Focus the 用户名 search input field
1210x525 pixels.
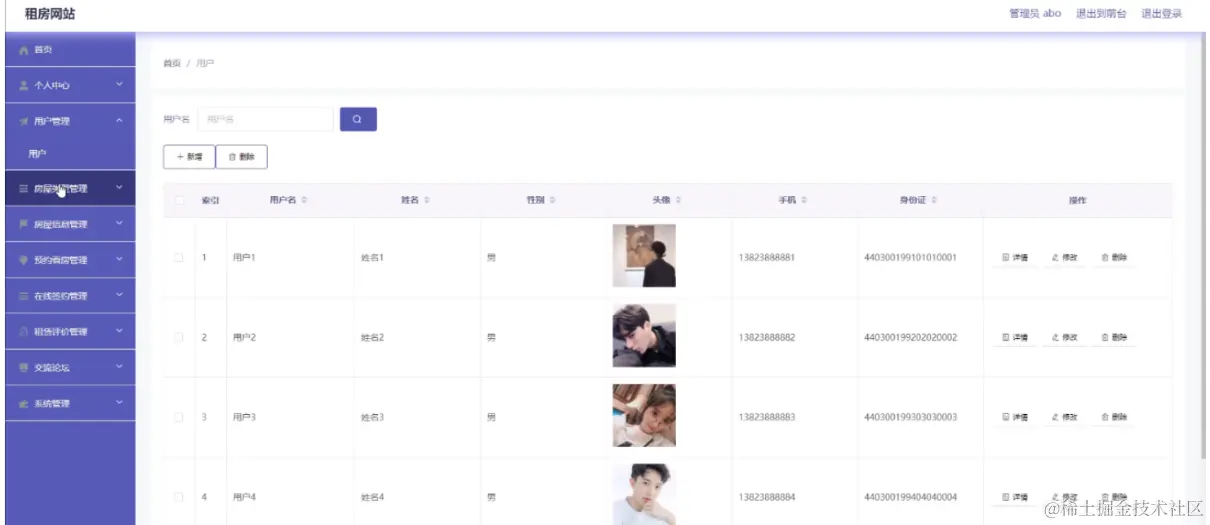pos(265,119)
